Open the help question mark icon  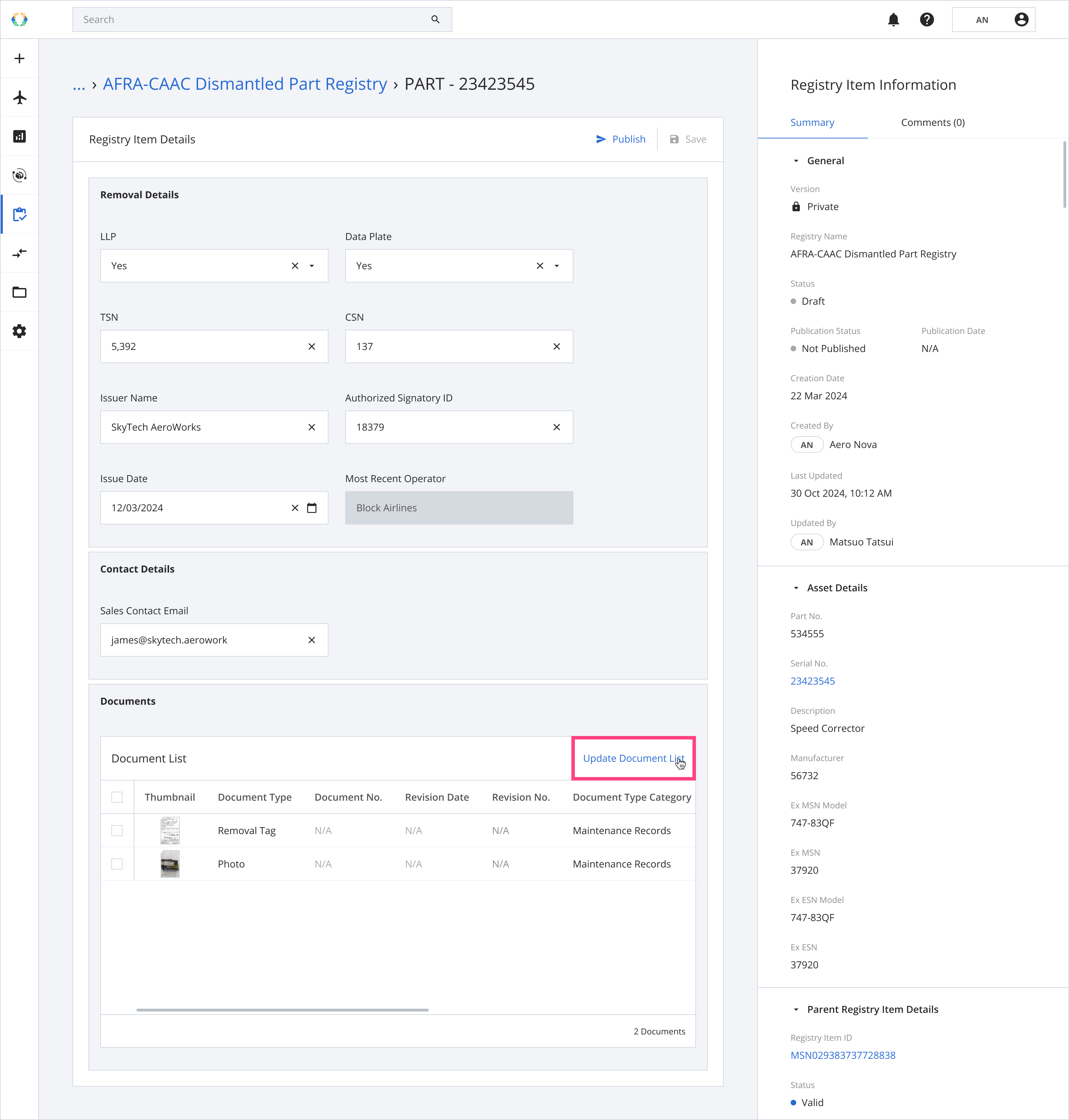pos(927,20)
